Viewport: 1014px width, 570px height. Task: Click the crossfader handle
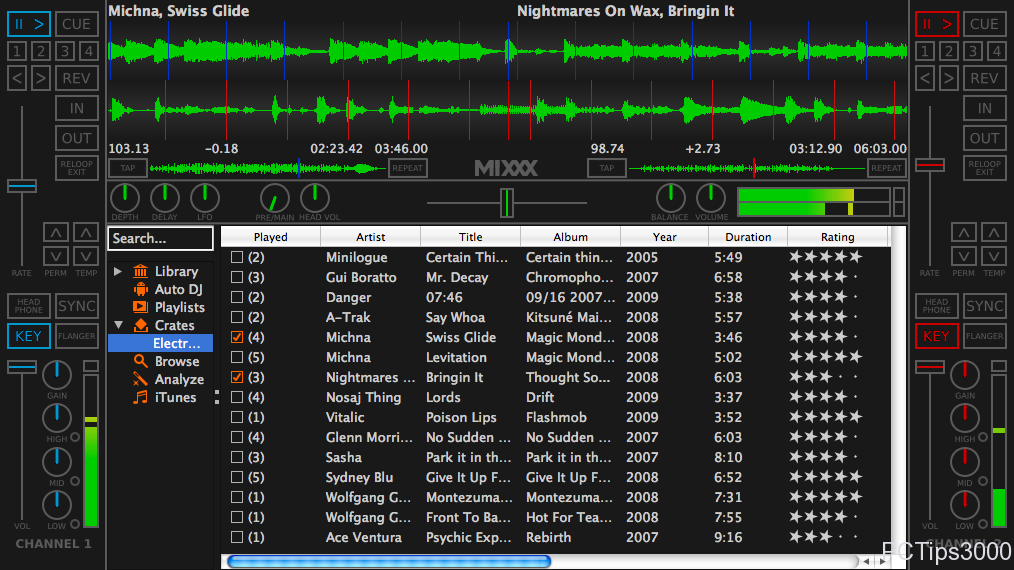[507, 203]
